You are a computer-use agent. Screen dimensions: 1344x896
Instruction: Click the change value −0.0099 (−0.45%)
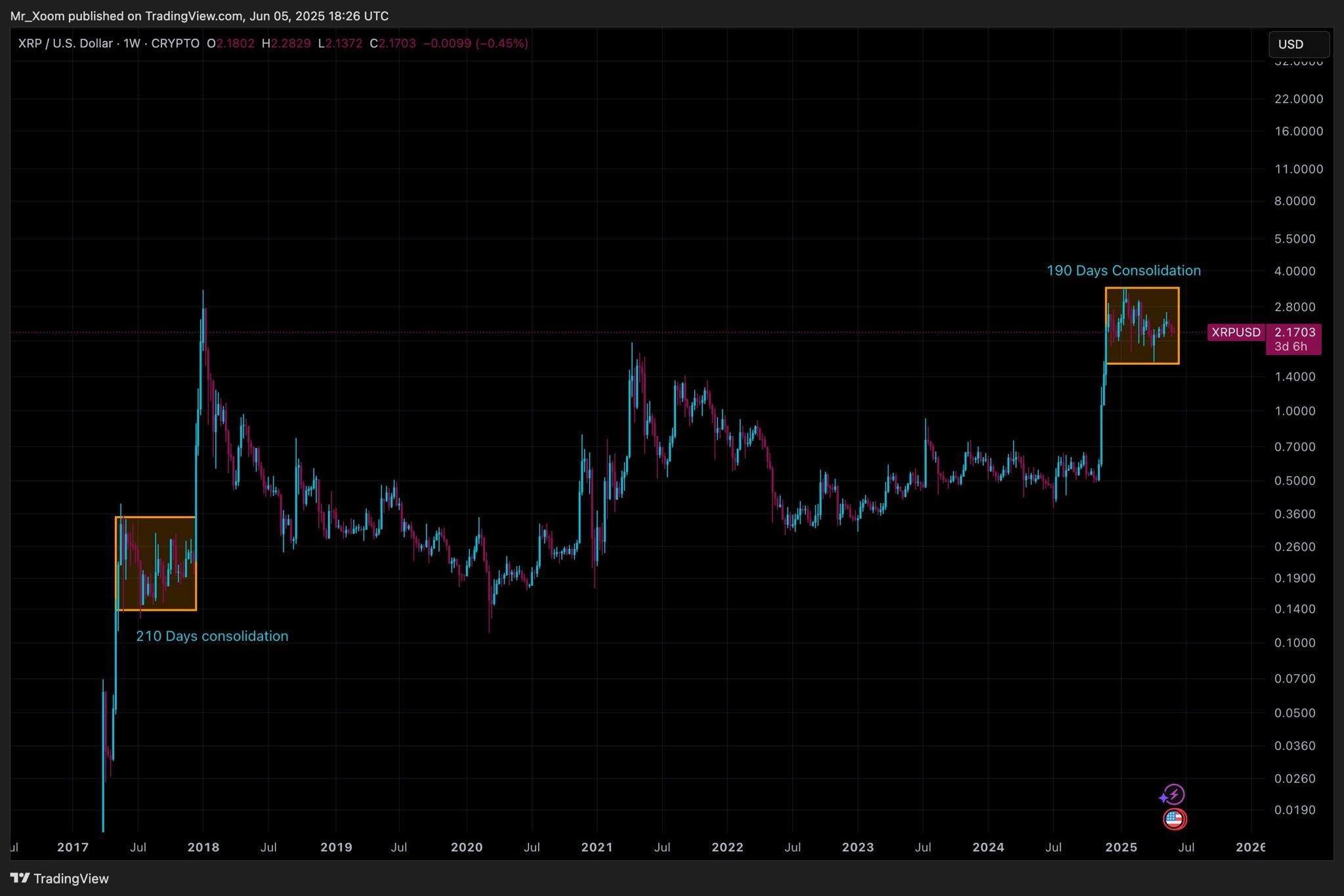point(476,44)
